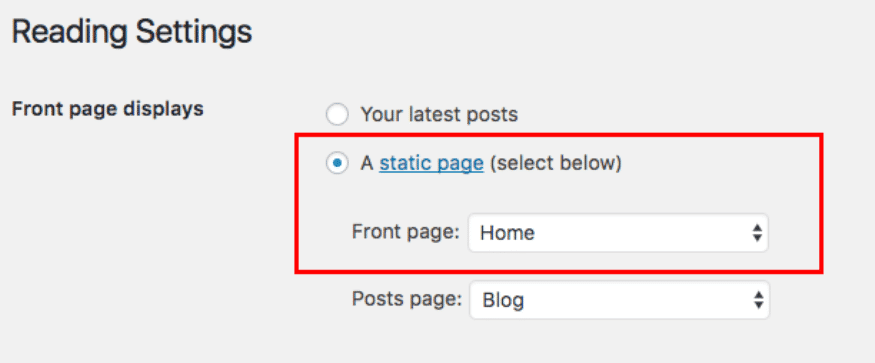Click the empty circle beside 'Your latest posts'
Viewport: 875px width, 363px height.
point(337,115)
